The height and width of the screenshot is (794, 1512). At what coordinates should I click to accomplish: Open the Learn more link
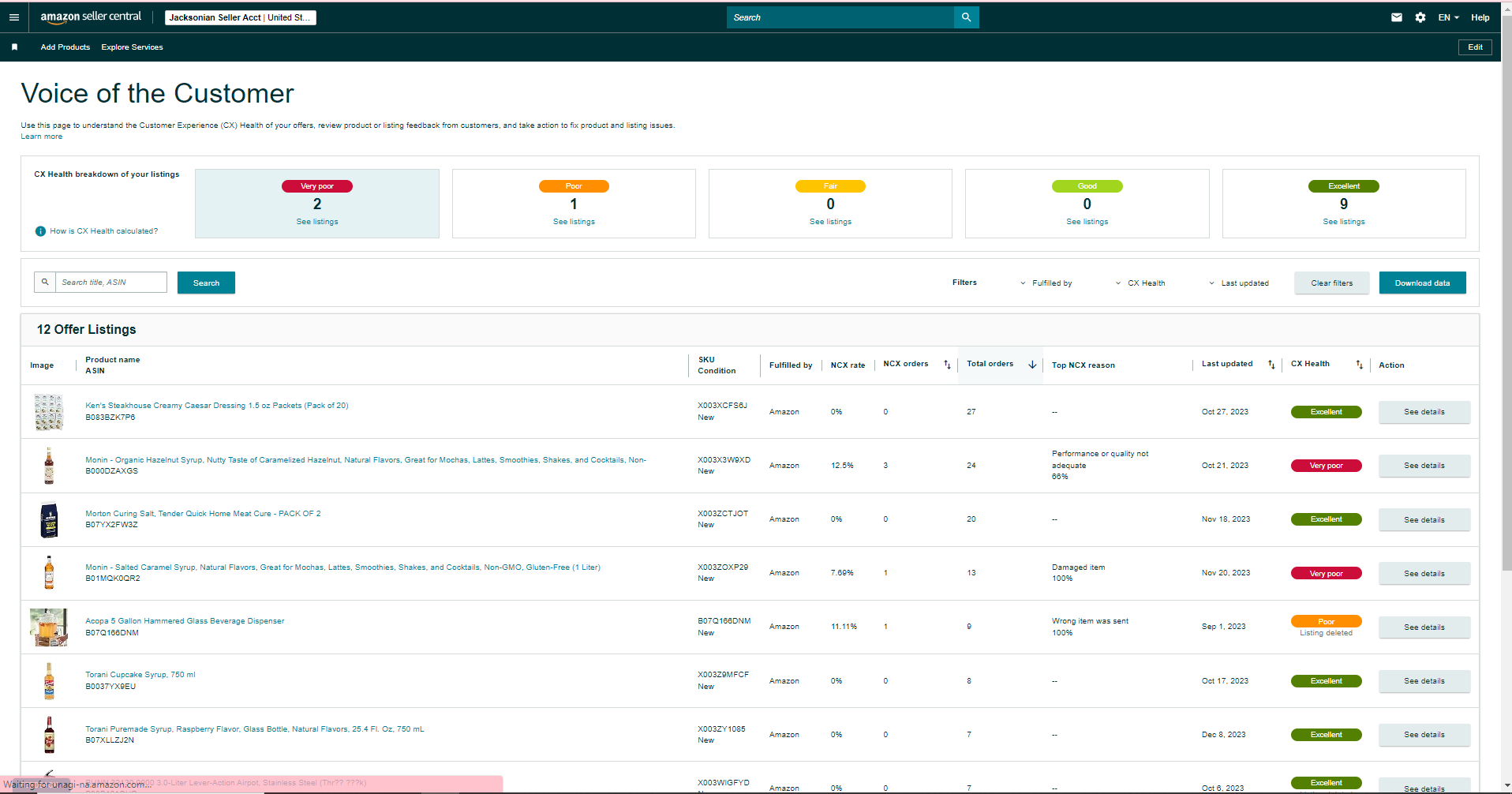pos(41,137)
